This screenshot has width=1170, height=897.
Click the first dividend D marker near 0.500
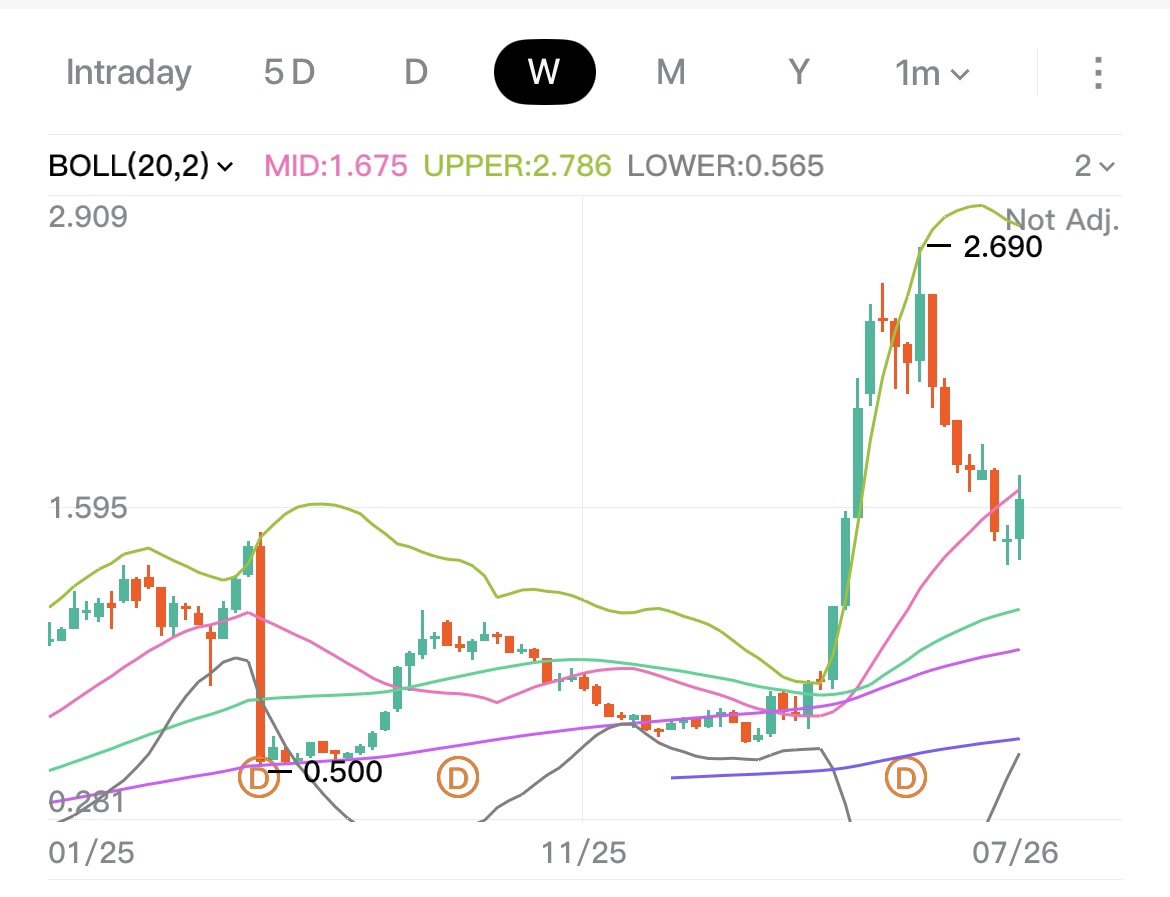(258, 778)
